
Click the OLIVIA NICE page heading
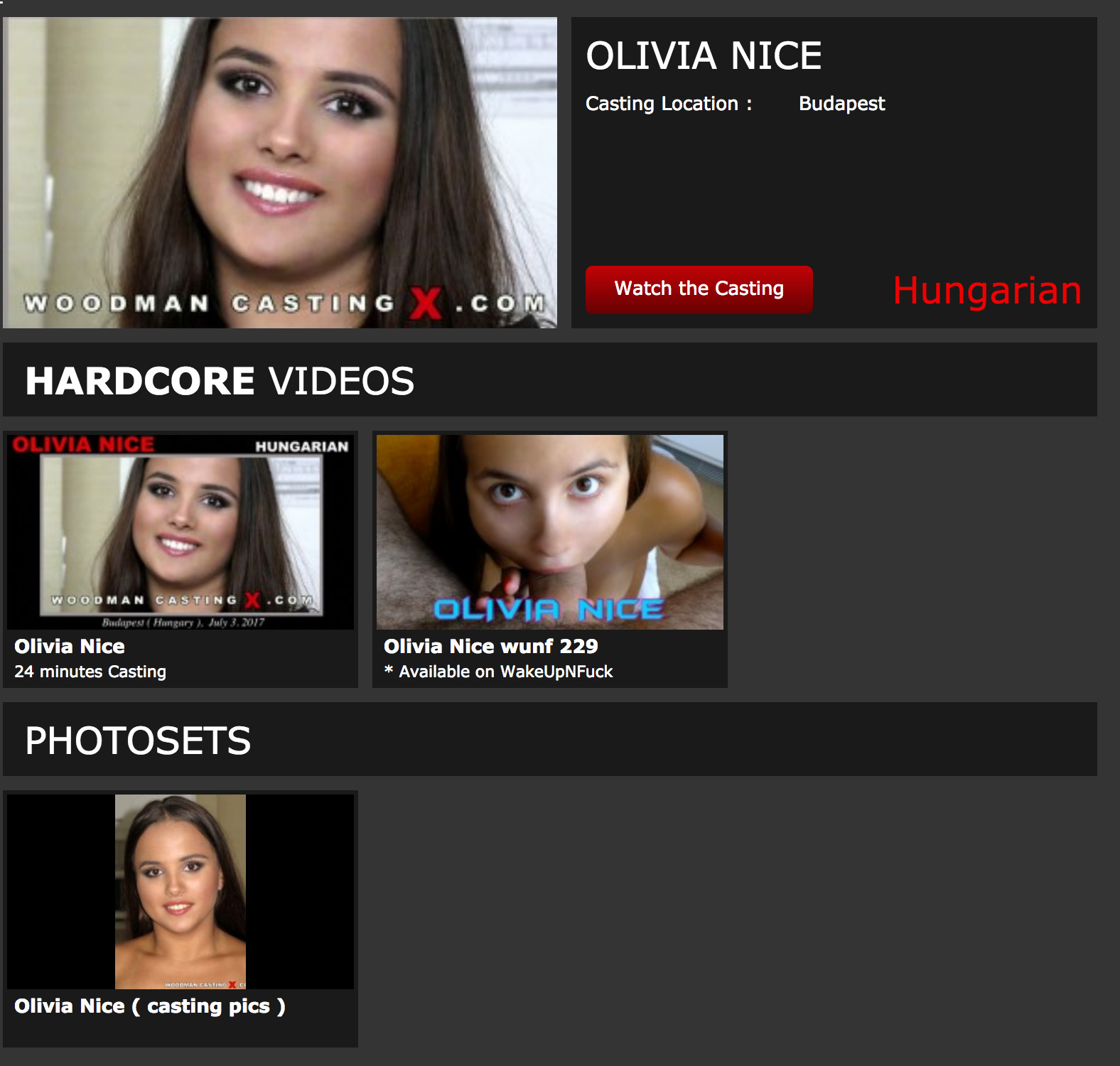[x=703, y=56]
